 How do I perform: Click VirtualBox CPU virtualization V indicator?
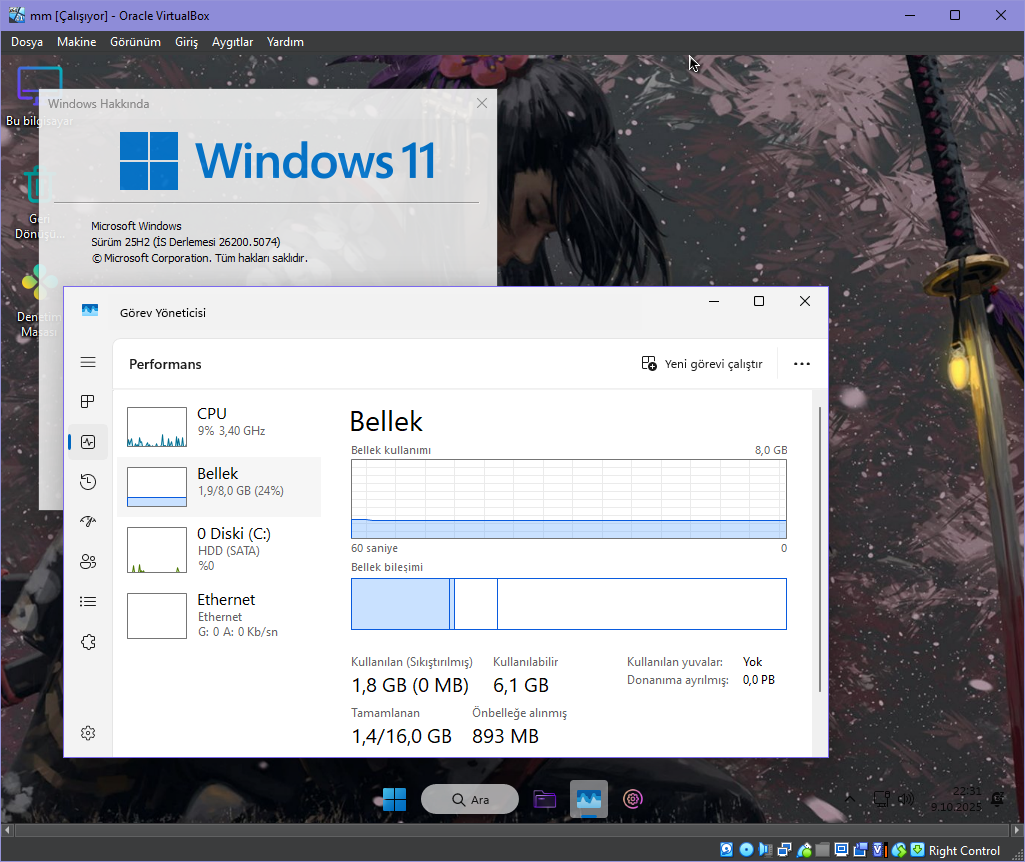880,850
